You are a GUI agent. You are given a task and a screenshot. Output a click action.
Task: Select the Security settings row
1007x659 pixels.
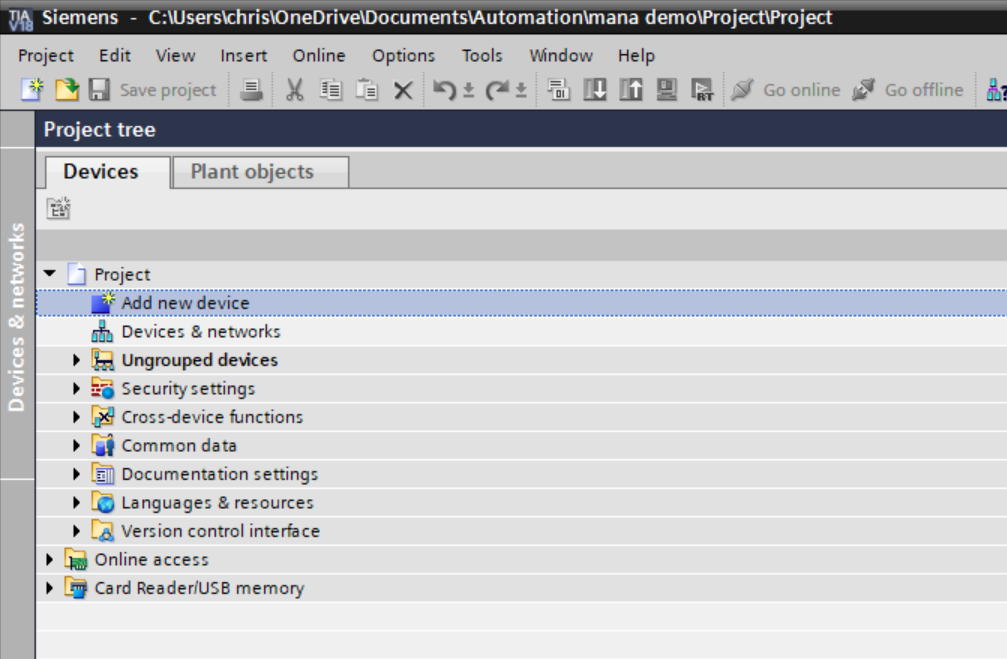click(x=521, y=388)
